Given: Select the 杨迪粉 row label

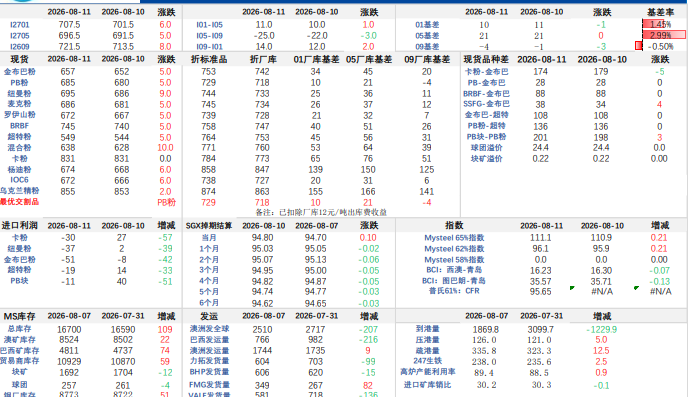Looking at the screenshot, I should 19,169.
